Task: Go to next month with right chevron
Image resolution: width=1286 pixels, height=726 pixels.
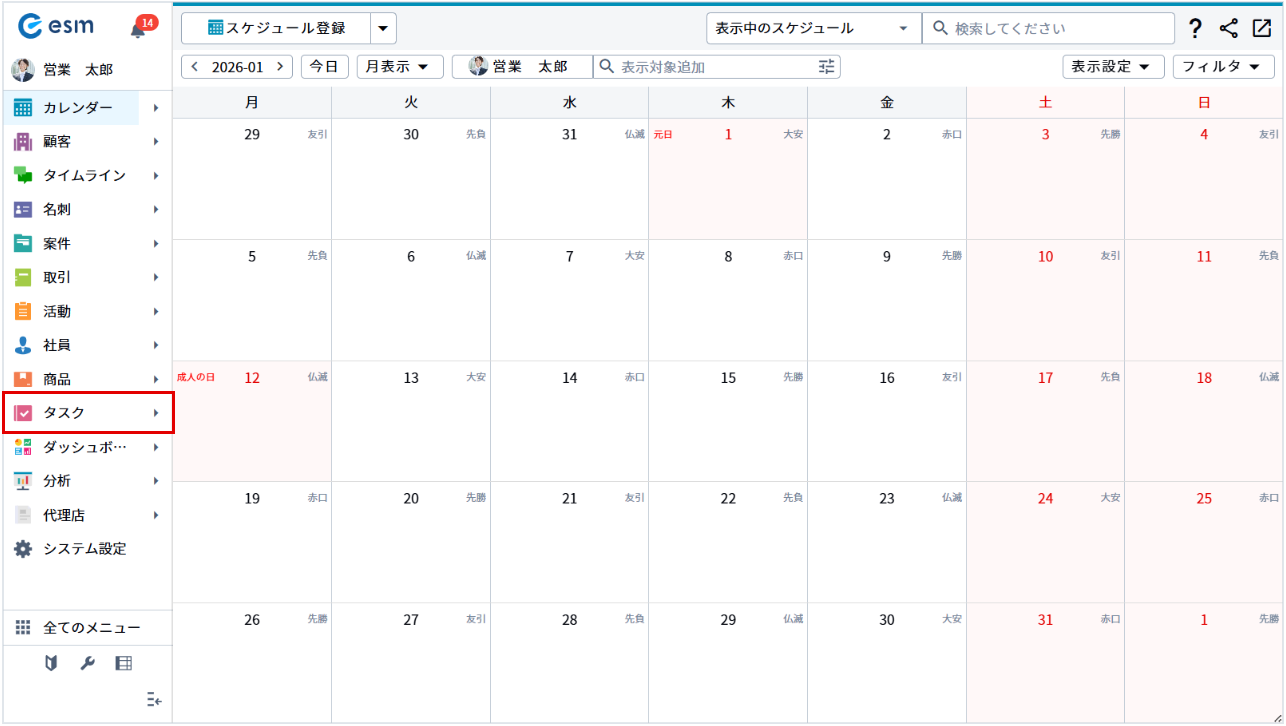Action: point(280,67)
